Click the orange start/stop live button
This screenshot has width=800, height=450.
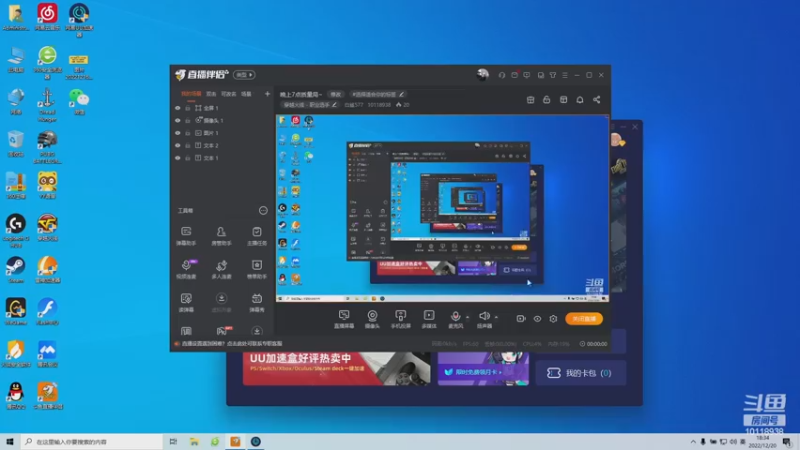(584, 319)
